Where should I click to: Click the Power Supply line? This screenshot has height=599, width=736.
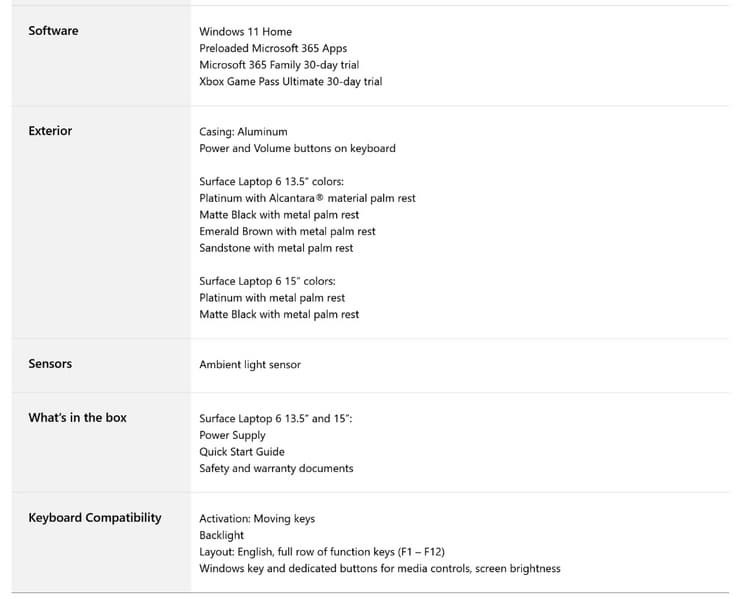[x=232, y=435]
